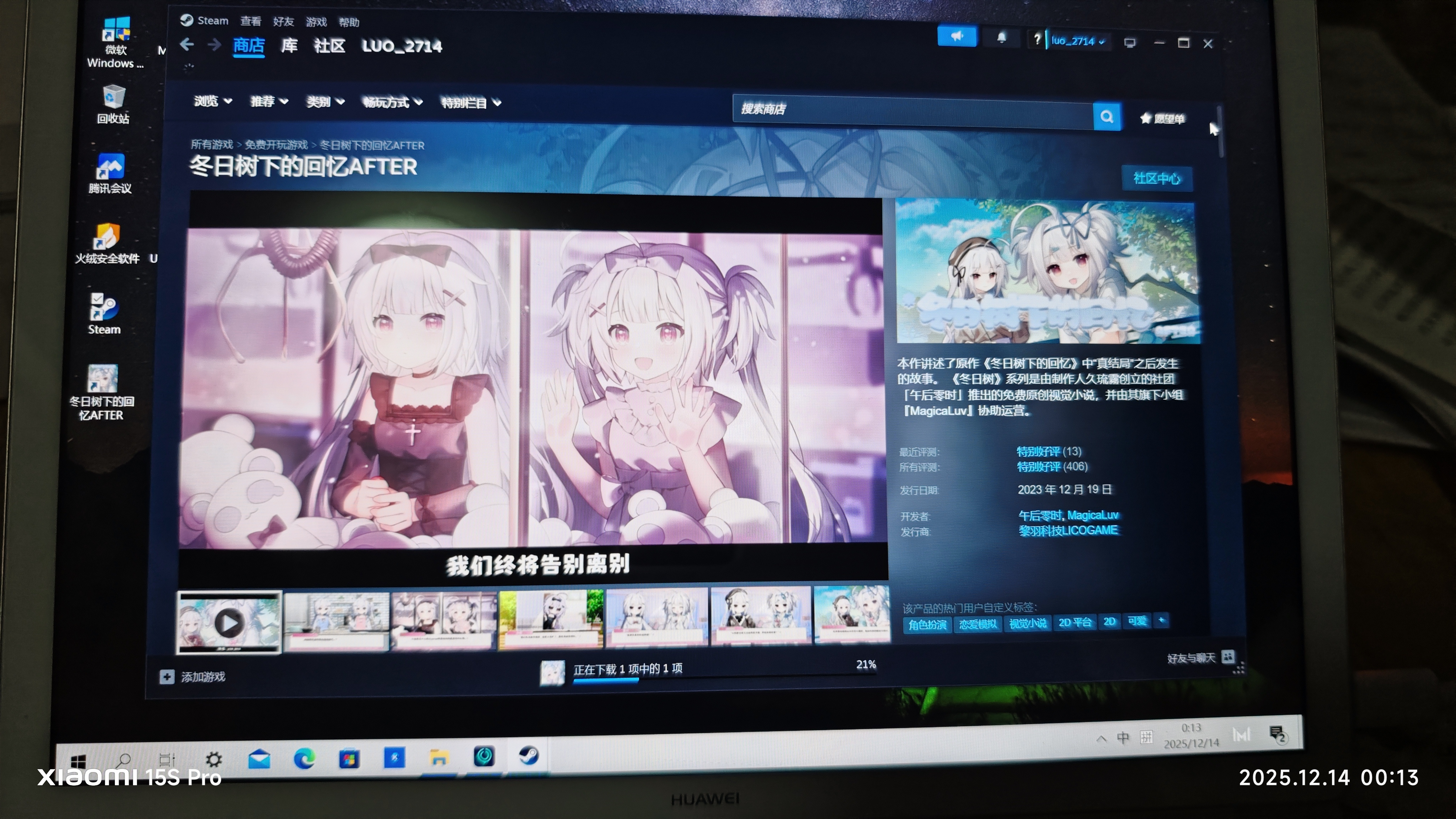Open the taskbar search magnifier
The width and height of the screenshot is (1456, 819).
coord(124,760)
